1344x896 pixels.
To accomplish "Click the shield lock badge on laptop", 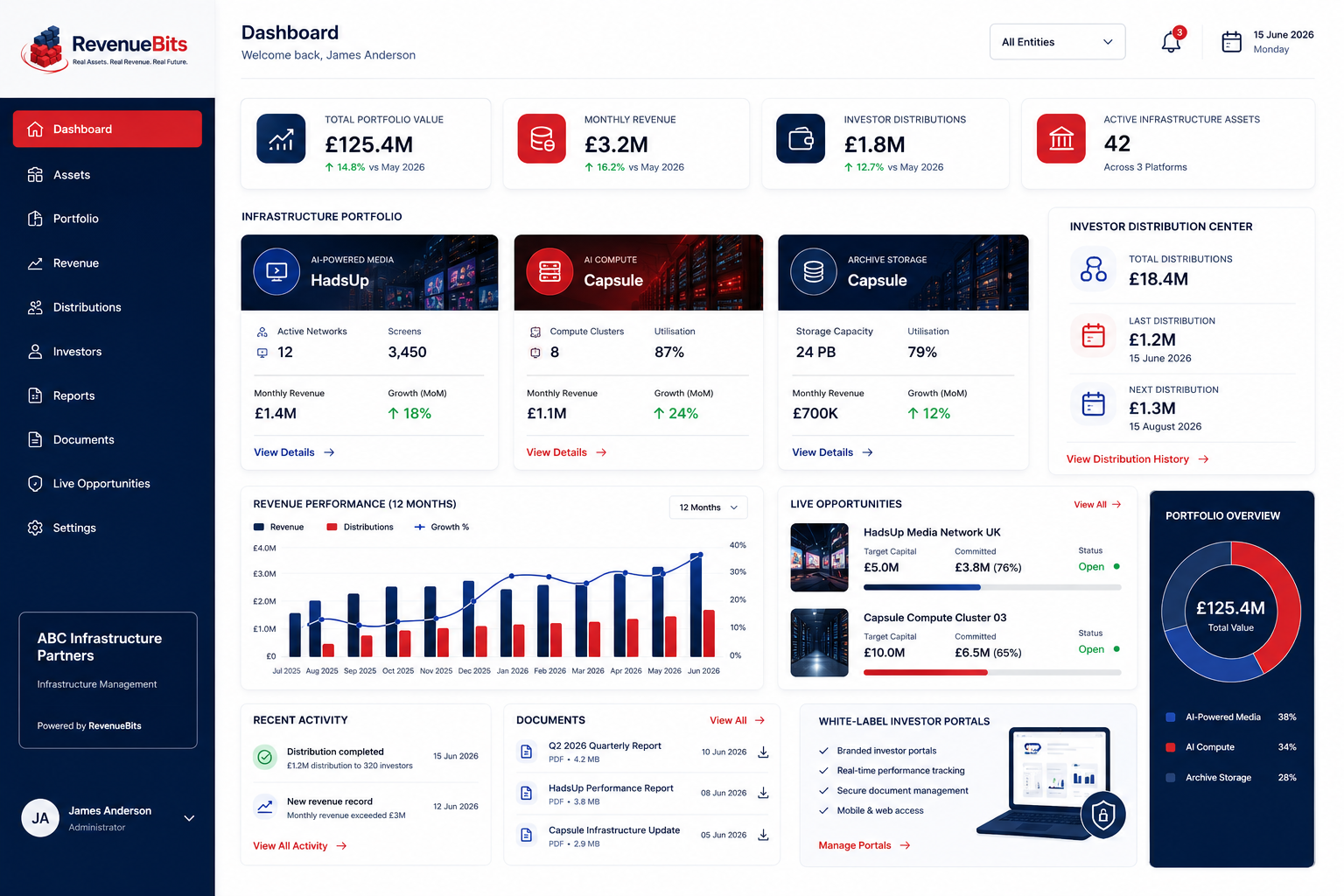I will (x=1103, y=815).
